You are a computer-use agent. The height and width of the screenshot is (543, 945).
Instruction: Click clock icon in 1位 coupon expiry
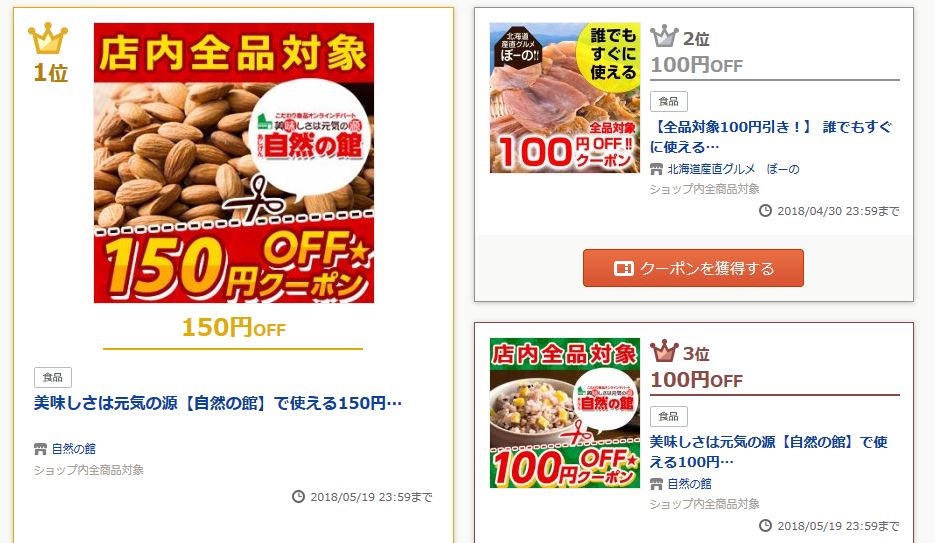pos(298,497)
